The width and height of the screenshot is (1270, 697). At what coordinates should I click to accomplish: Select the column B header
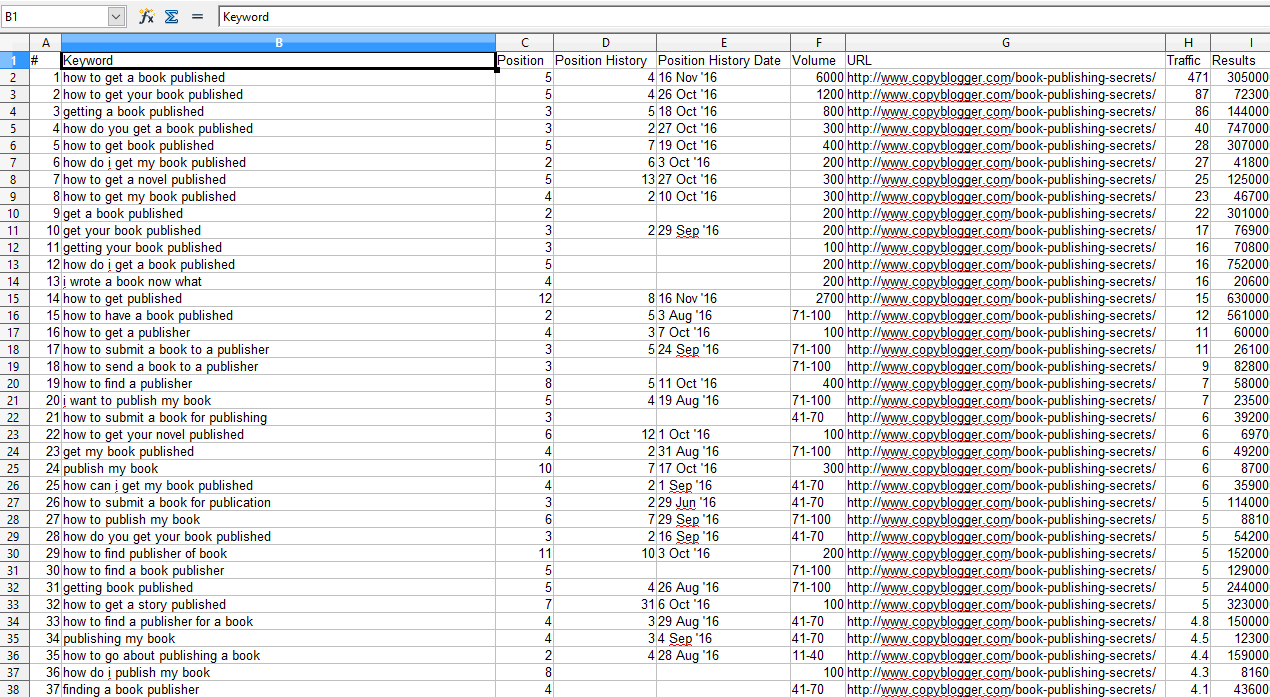tap(278, 42)
